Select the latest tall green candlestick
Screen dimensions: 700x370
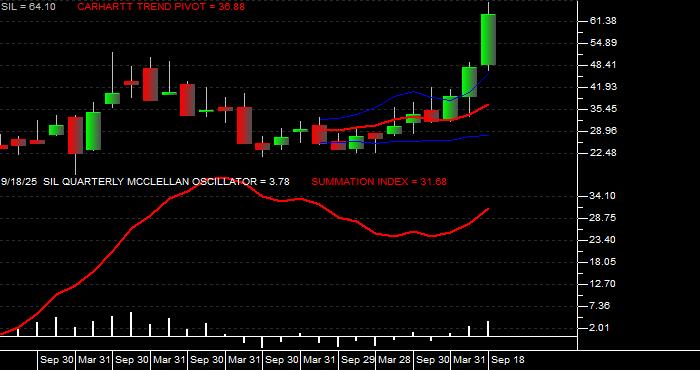click(x=488, y=40)
